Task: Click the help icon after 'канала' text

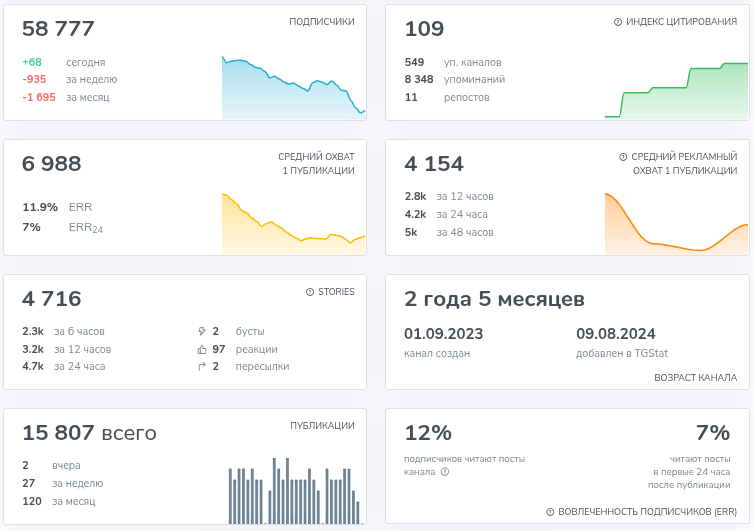Action: [x=445, y=473]
